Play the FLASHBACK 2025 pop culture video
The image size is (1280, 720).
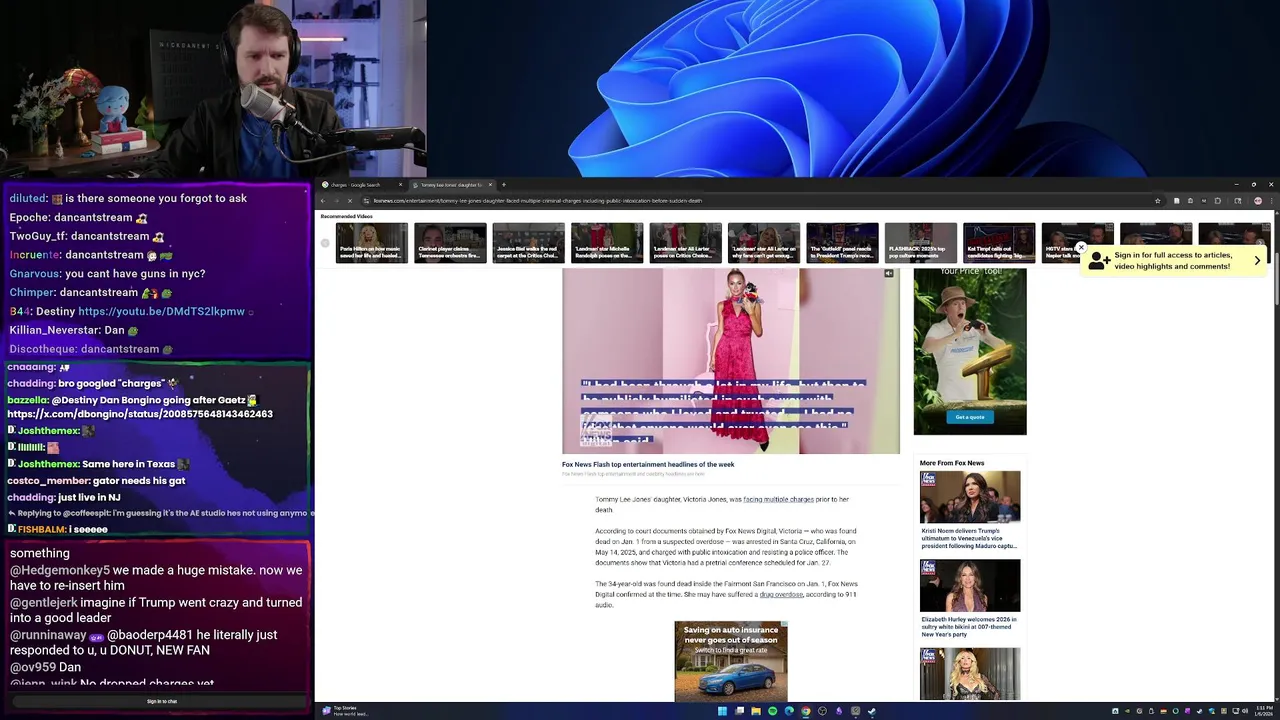point(920,243)
